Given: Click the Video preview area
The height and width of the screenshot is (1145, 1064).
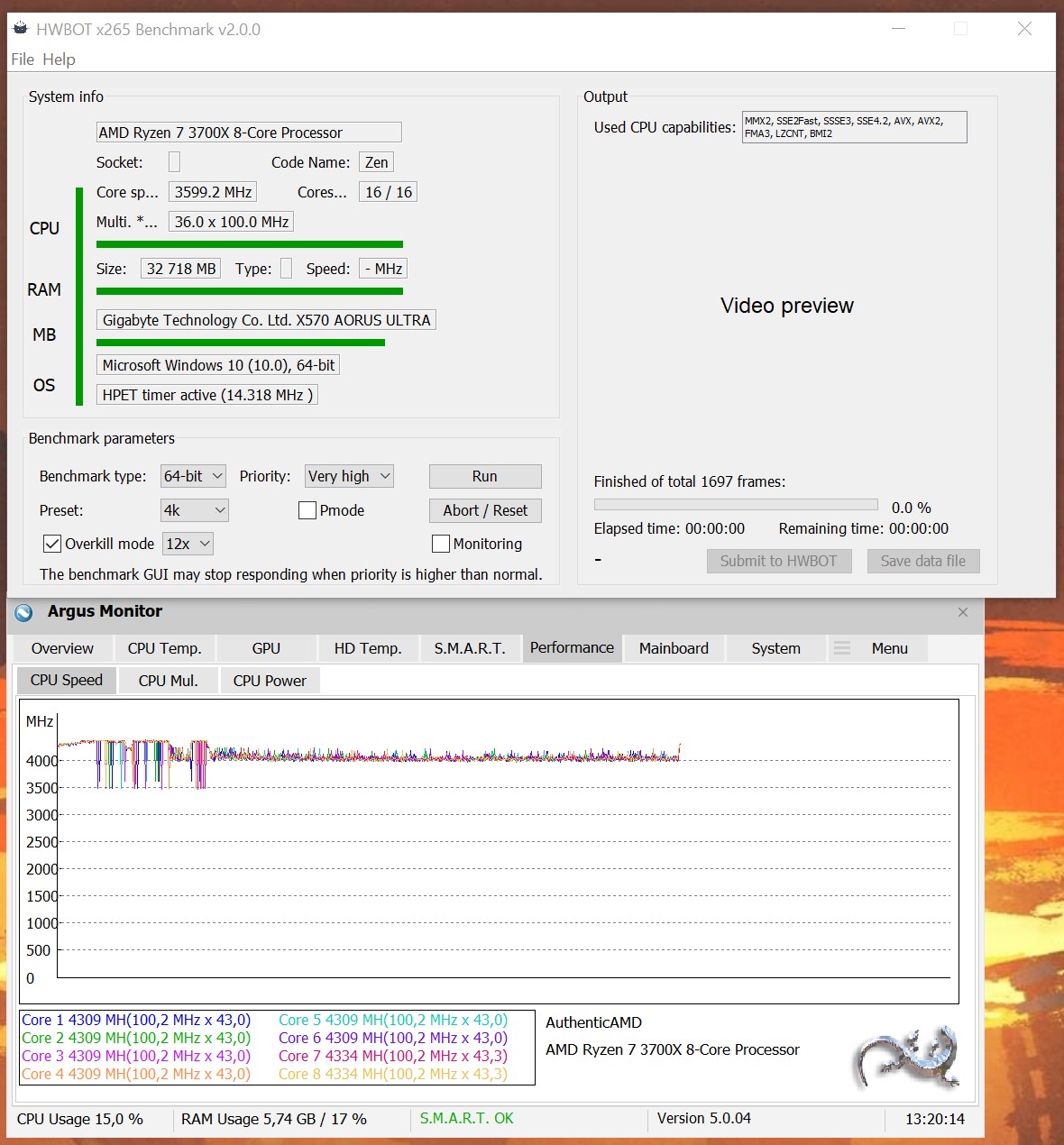Looking at the screenshot, I should [787, 306].
